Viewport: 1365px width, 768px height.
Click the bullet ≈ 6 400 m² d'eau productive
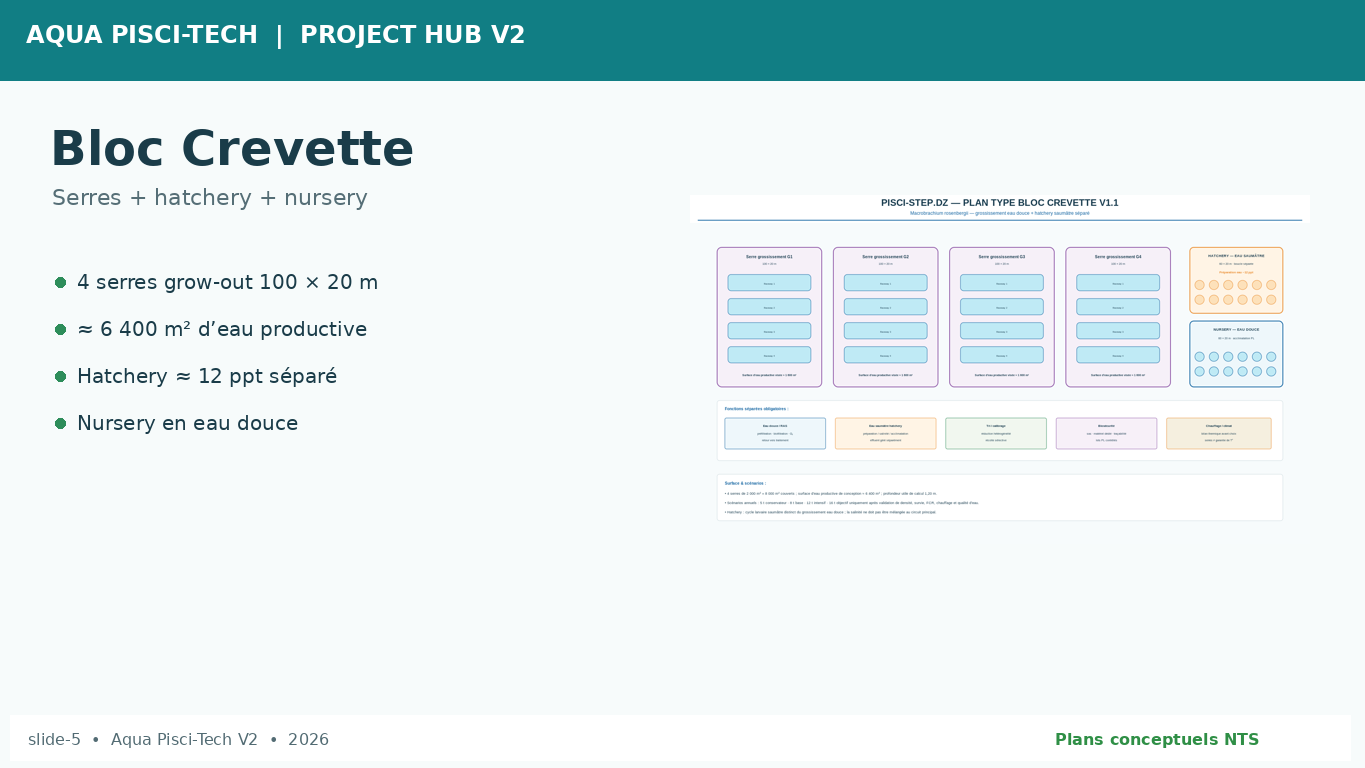(x=222, y=330)
